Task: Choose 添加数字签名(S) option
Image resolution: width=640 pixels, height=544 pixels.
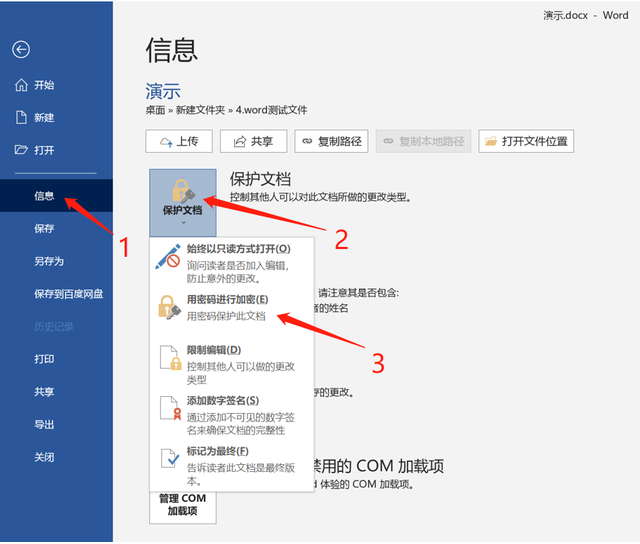Action: (231, 415)
